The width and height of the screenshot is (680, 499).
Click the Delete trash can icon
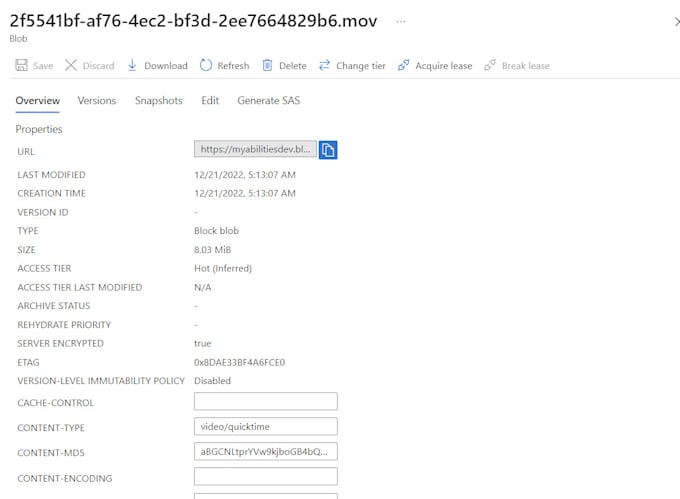268,65
